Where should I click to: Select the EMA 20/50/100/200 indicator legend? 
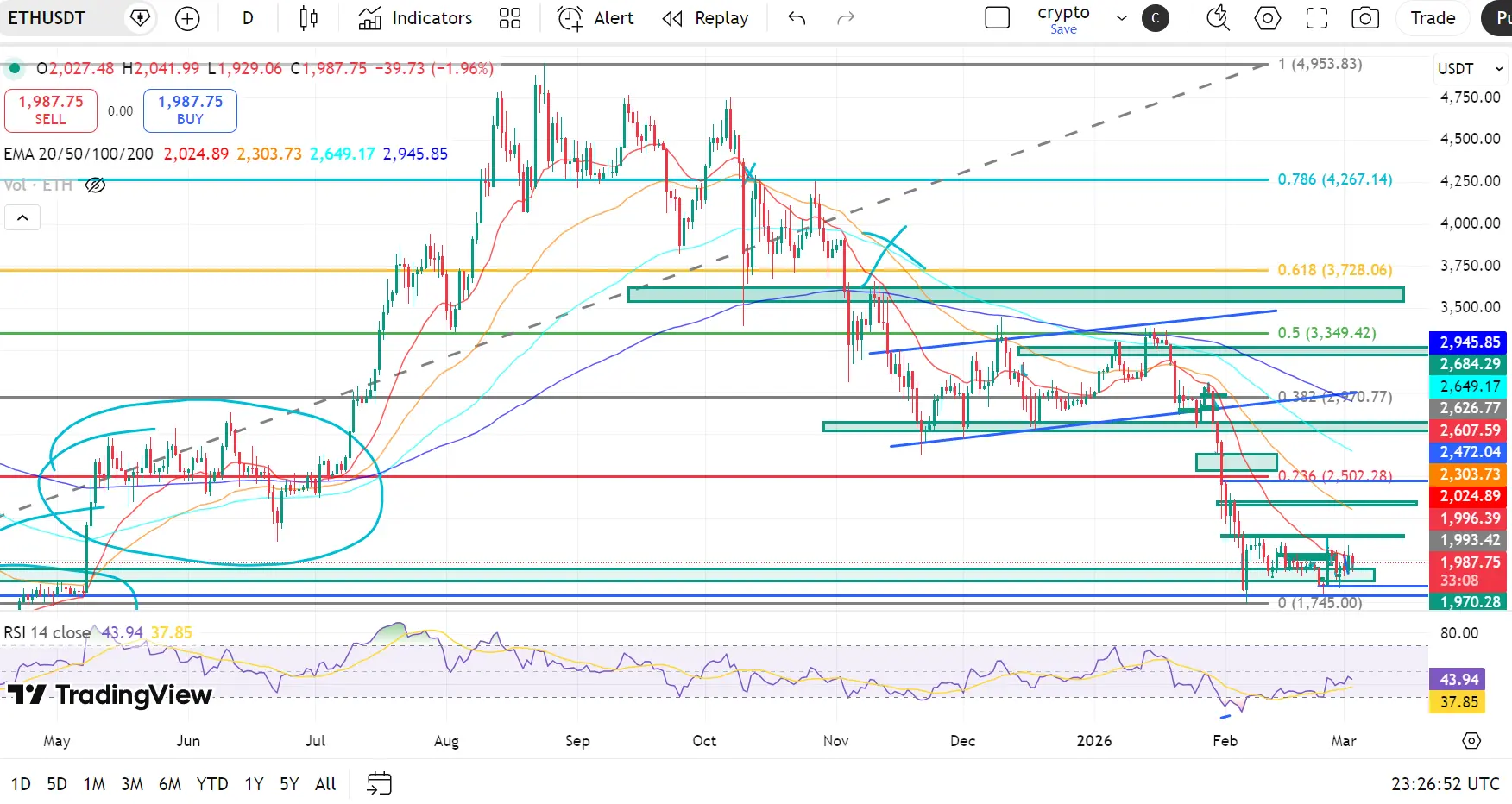click(79, 154)
